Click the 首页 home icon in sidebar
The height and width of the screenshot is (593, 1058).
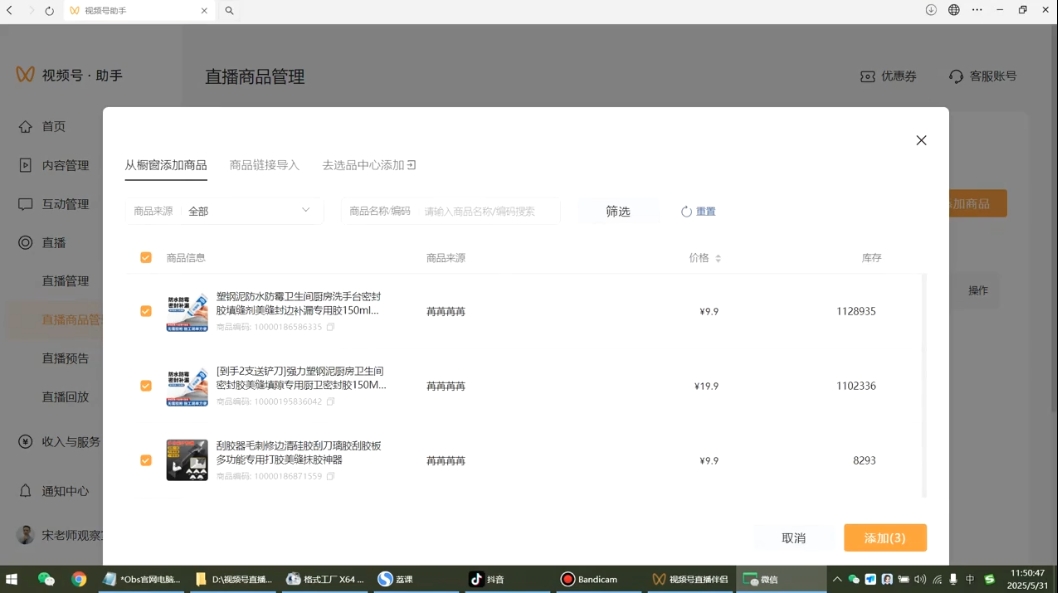[25, 126]
